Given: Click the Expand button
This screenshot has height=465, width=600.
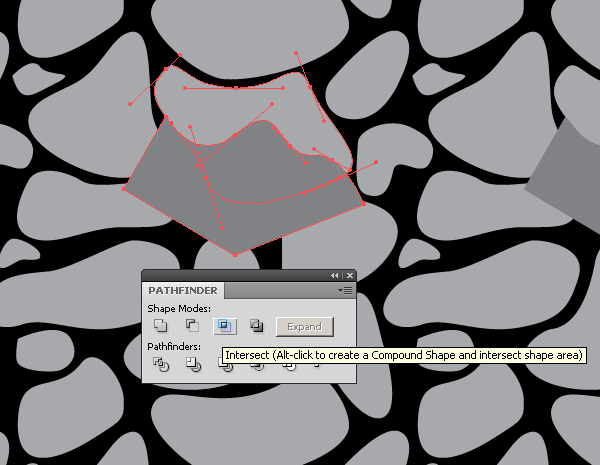Looking at the screenshot, I should (x=305, y=327).
